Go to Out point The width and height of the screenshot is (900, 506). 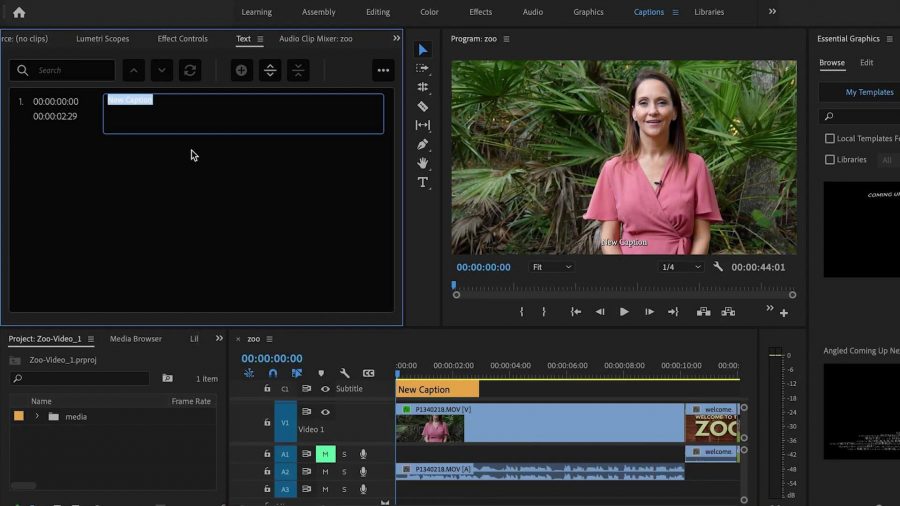[x=673, y=312]
